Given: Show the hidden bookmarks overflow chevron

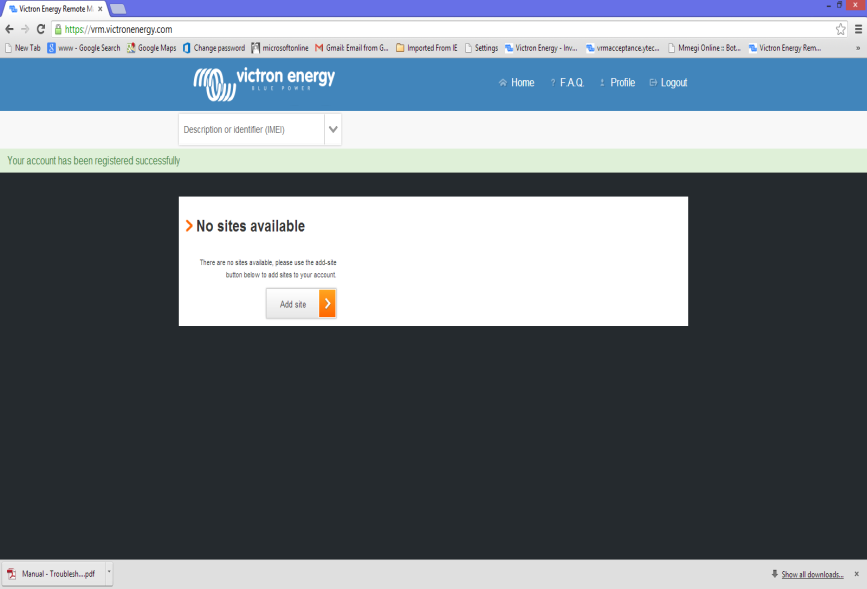Looking at the screenshot, I should click(858, 47).
